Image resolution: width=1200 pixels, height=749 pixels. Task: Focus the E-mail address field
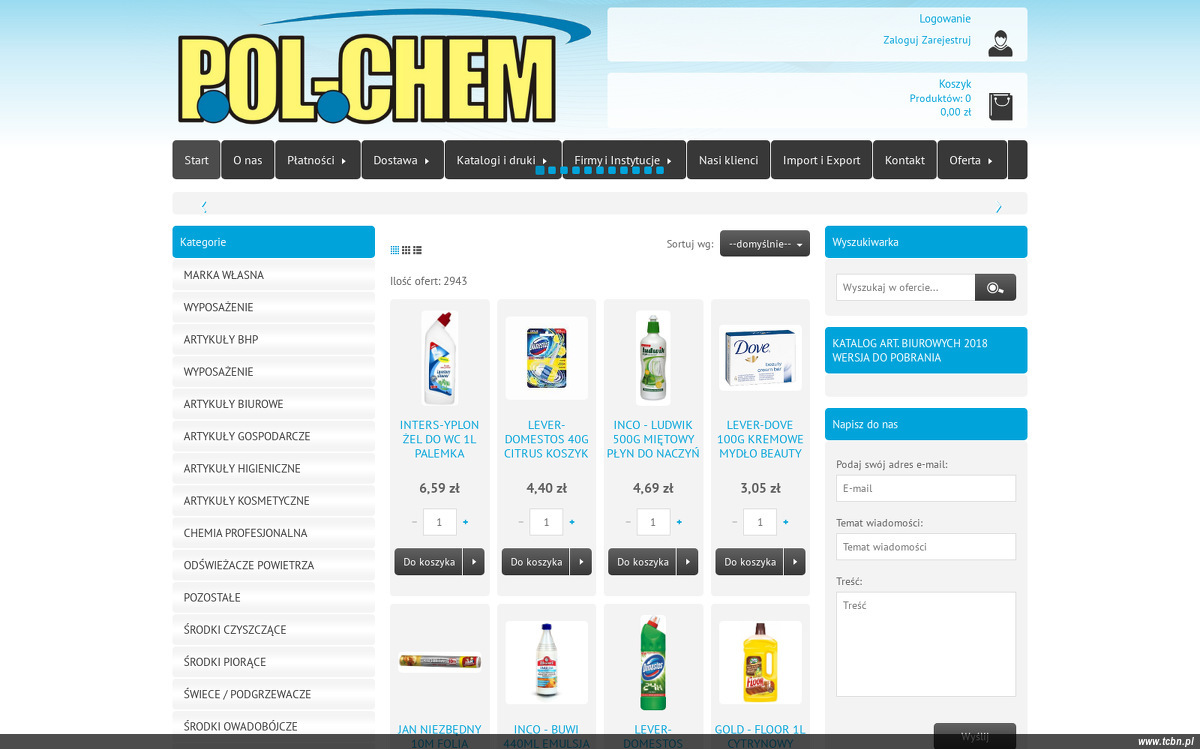click(x=926, y=488)
